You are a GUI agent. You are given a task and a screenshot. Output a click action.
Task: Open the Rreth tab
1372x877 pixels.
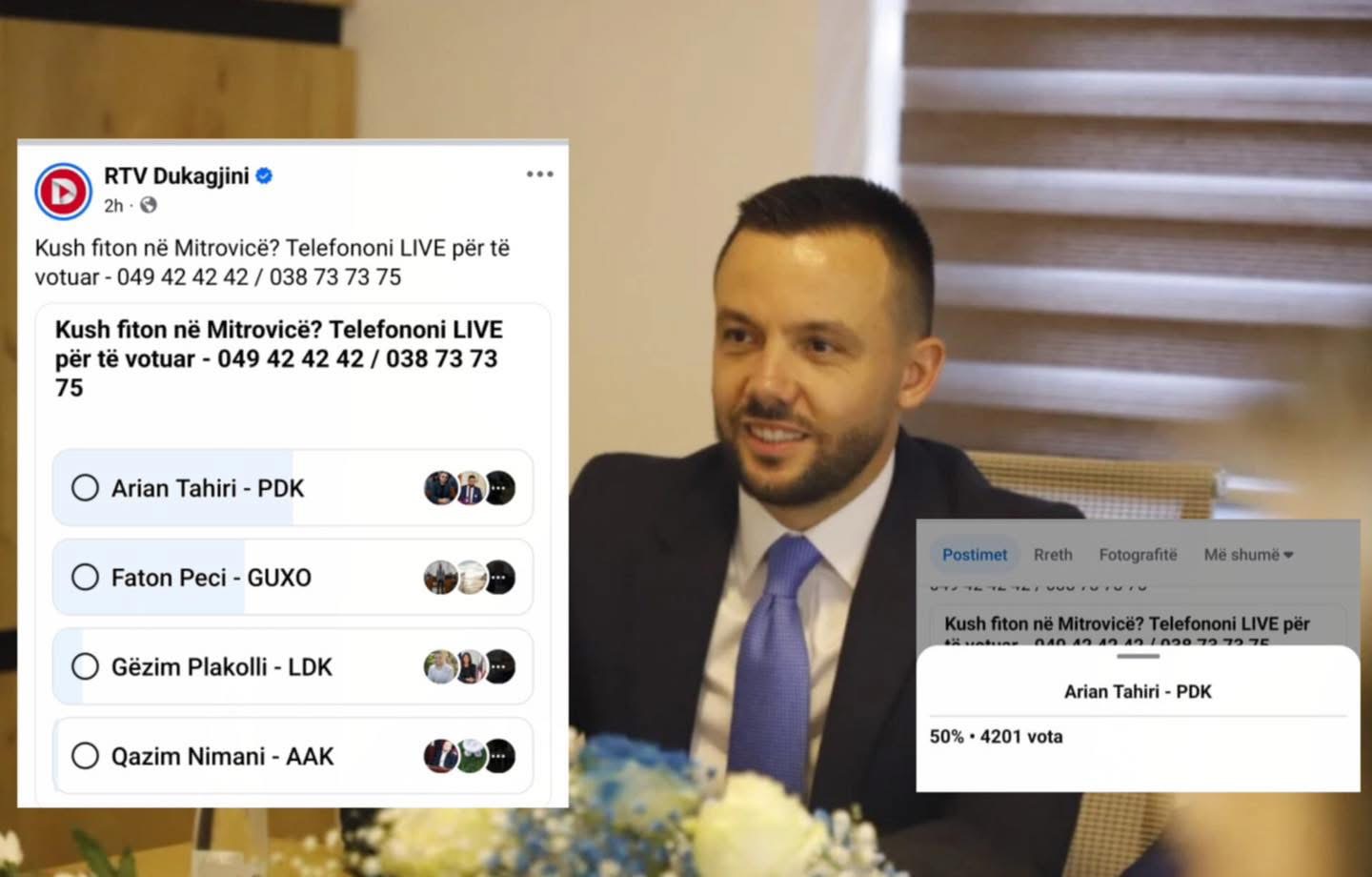pyautogui.click(x=1053, y=555)
